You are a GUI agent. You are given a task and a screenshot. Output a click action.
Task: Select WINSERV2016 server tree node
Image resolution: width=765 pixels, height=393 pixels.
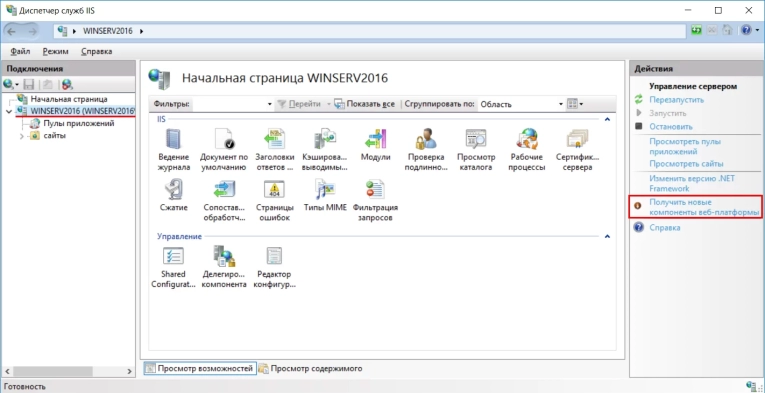click(82, 111)
